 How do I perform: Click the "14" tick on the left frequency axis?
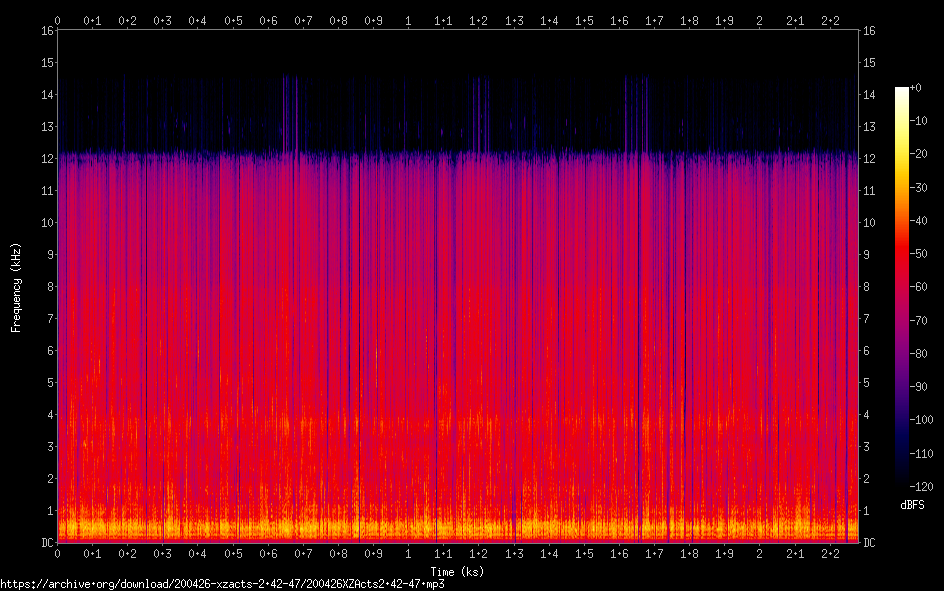[48, 94]
